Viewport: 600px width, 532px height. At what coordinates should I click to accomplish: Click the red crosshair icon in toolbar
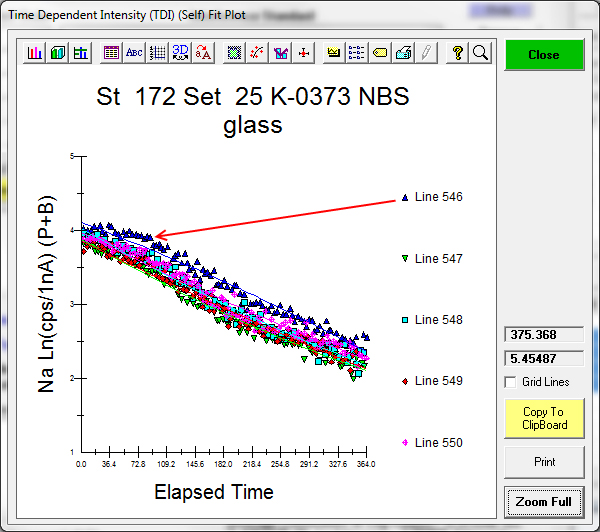click(x=304, y=53)
